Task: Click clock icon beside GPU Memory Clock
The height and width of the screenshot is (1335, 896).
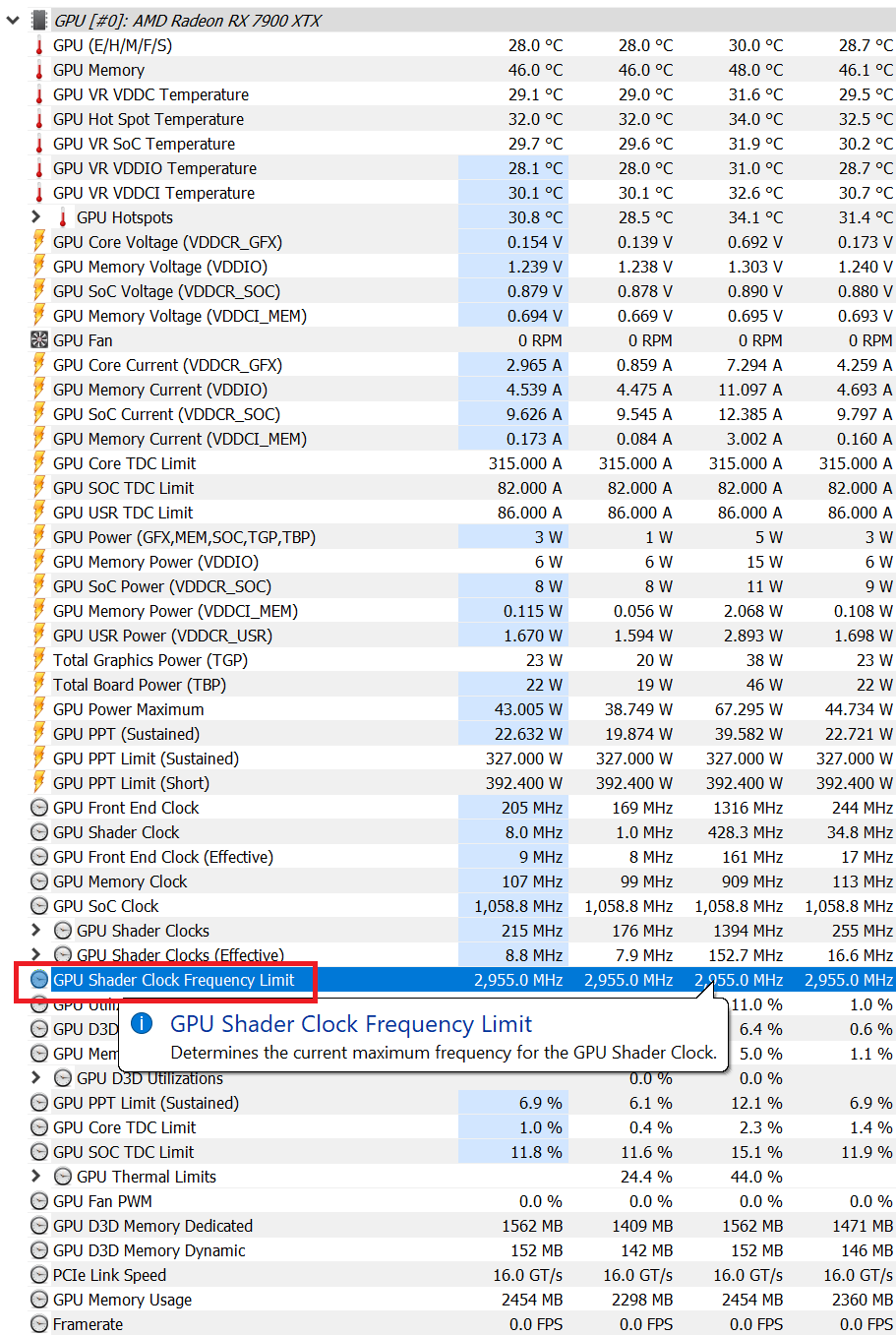Action: click(39, 881)
